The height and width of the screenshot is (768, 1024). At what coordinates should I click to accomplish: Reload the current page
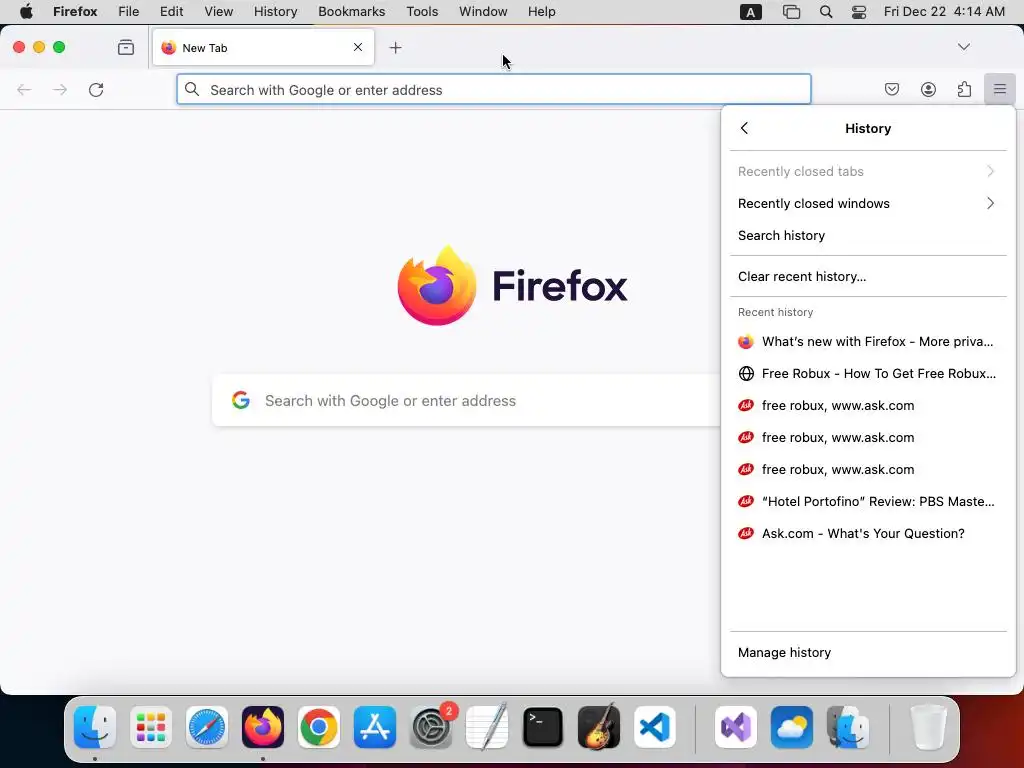click(96, 89)
